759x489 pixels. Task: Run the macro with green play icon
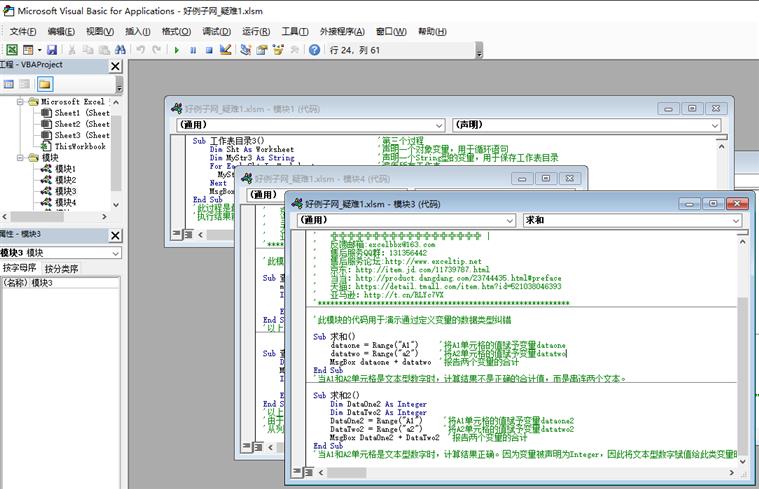click(x=177, y=50)
